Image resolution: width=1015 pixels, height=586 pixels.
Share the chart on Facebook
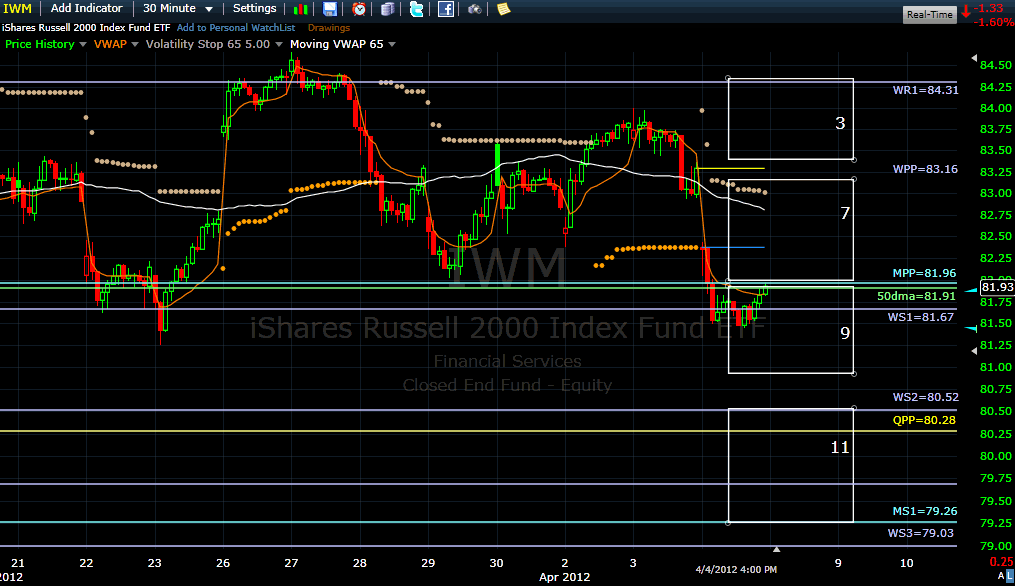pyautogui.click(x=446, y=9)
